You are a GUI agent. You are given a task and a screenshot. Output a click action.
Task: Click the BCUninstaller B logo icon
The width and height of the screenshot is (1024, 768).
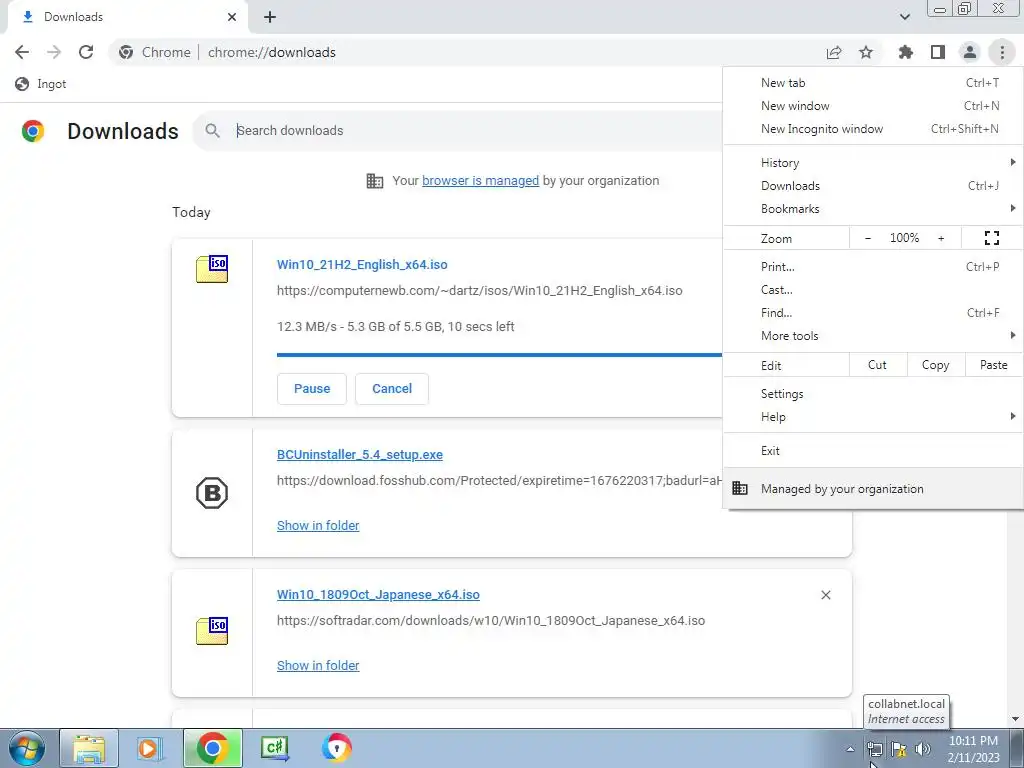click(212, 493)
